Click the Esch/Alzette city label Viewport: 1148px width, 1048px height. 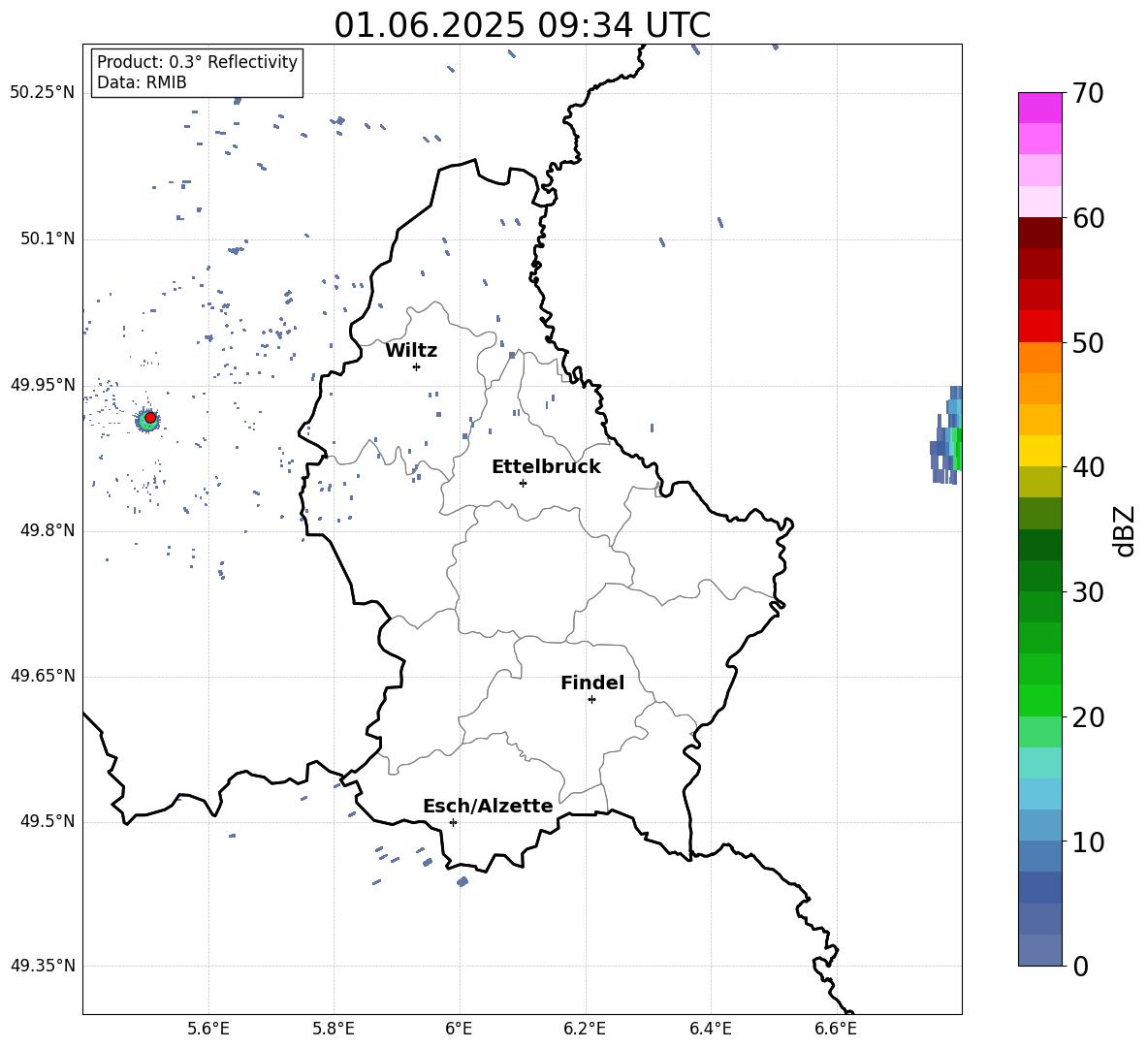point(488,806)
